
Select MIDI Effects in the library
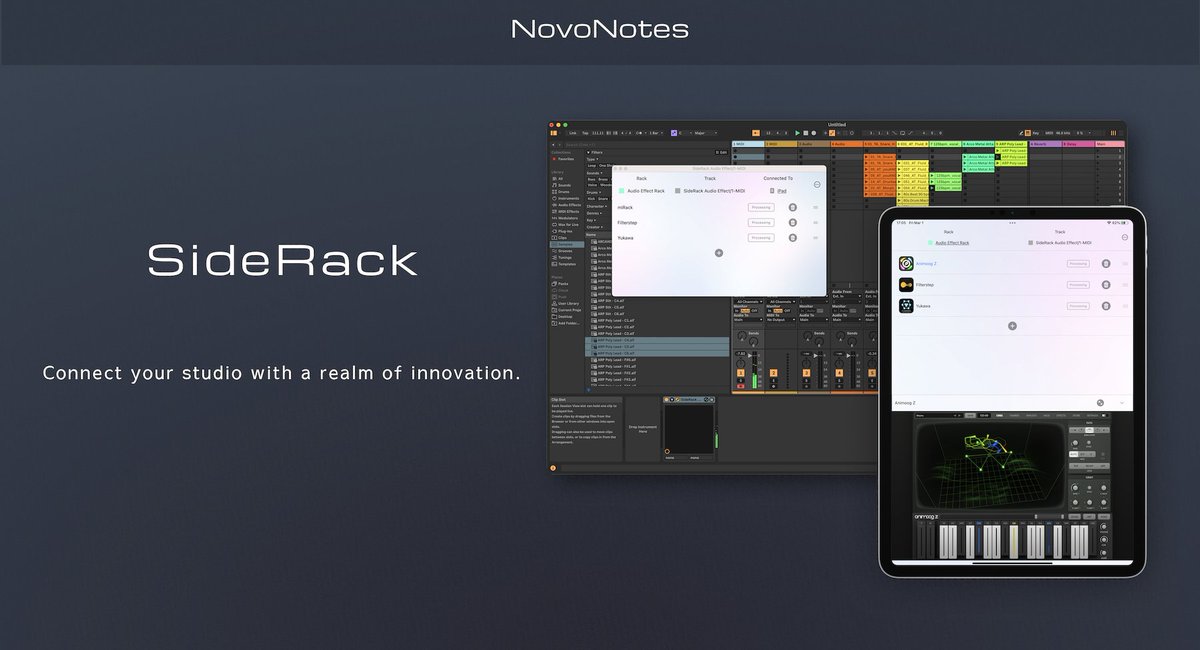pyautogui.click(x=567, y=212)
